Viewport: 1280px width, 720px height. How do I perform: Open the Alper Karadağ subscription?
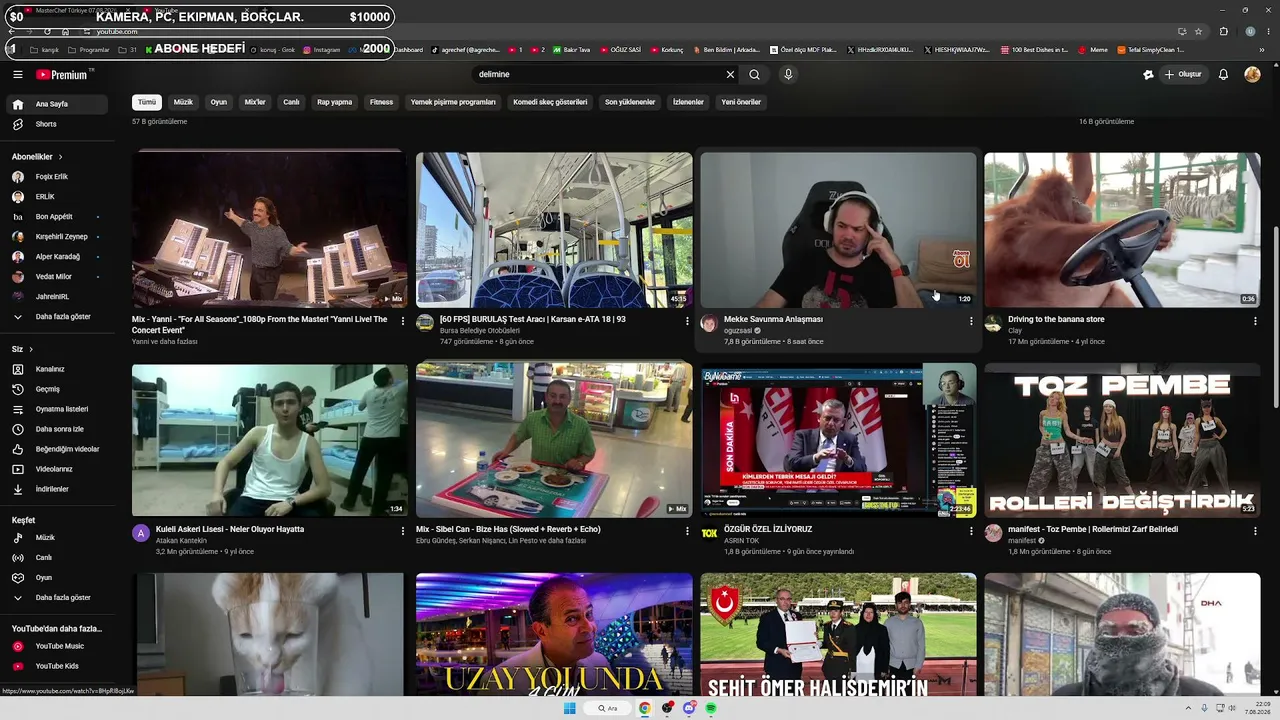point(57,257)
